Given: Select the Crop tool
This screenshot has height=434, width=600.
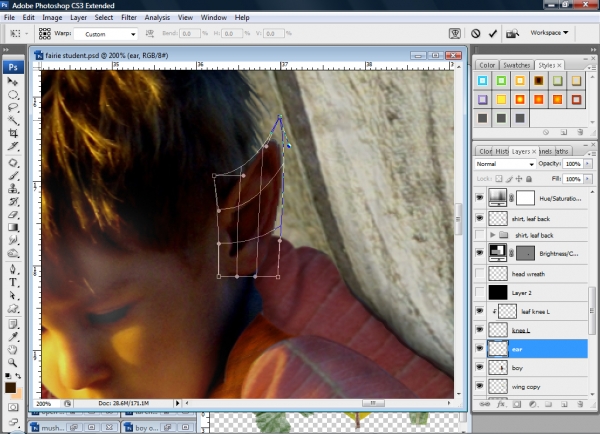Looking at the screenshot, I should (13, 133).
